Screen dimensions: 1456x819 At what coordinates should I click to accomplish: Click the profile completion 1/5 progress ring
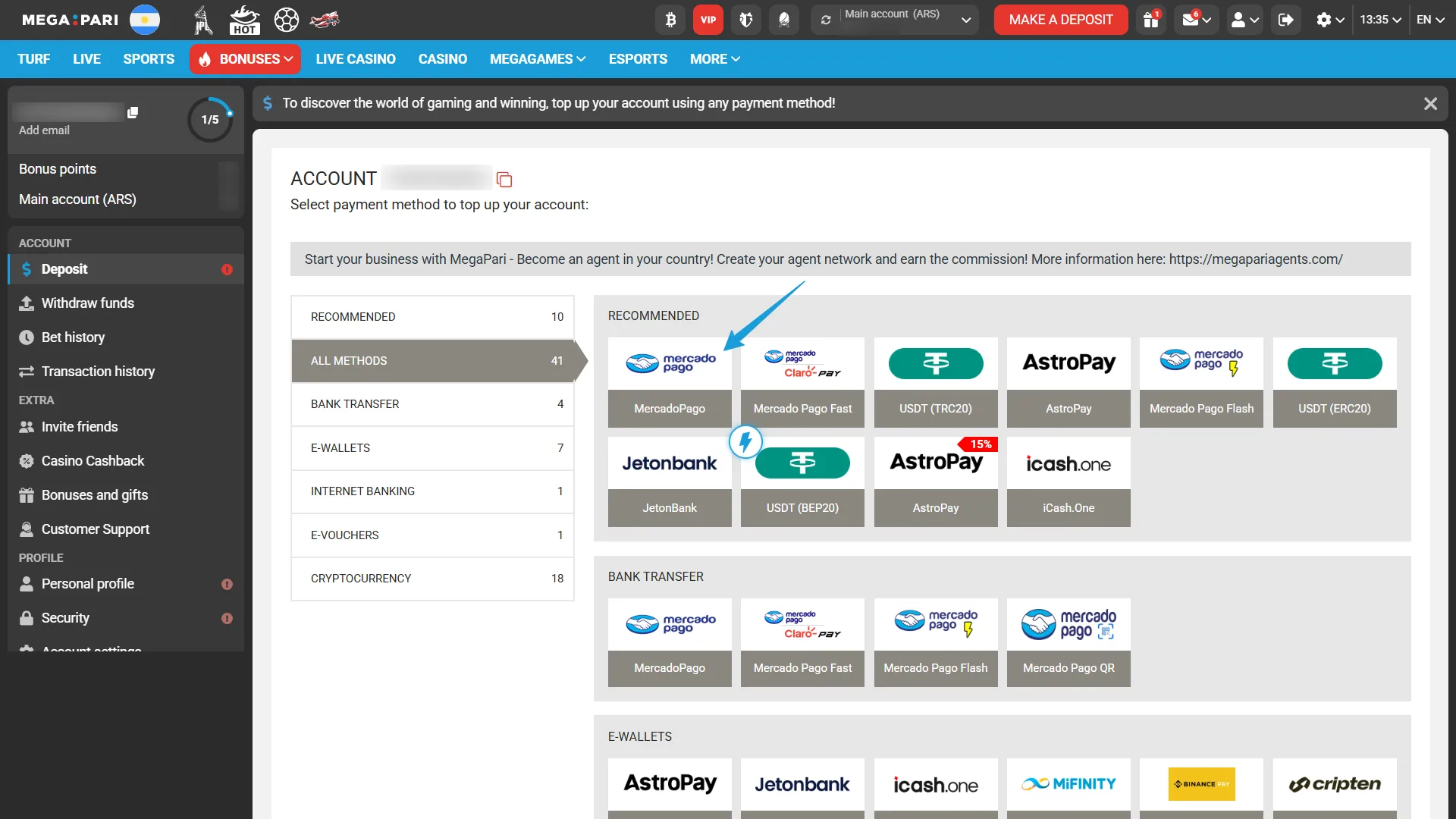[210, 120]
